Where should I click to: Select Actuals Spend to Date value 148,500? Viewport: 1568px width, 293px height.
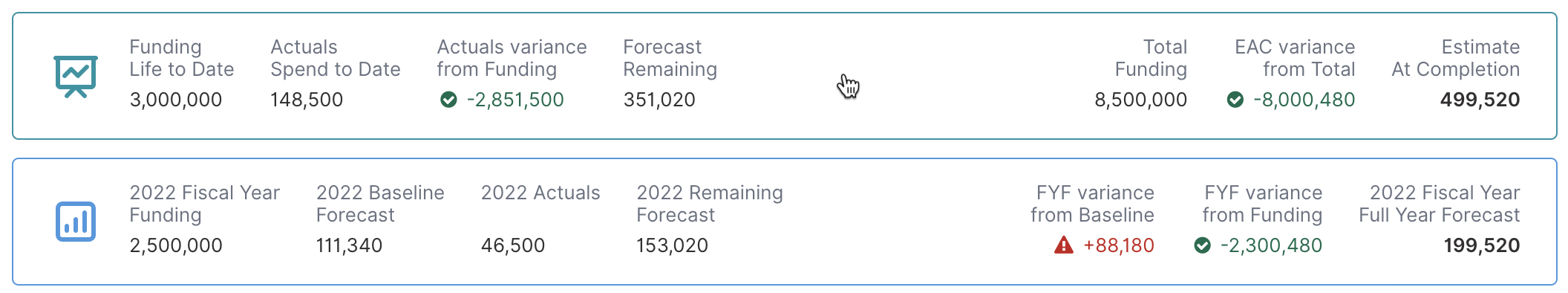coord(307,100)
